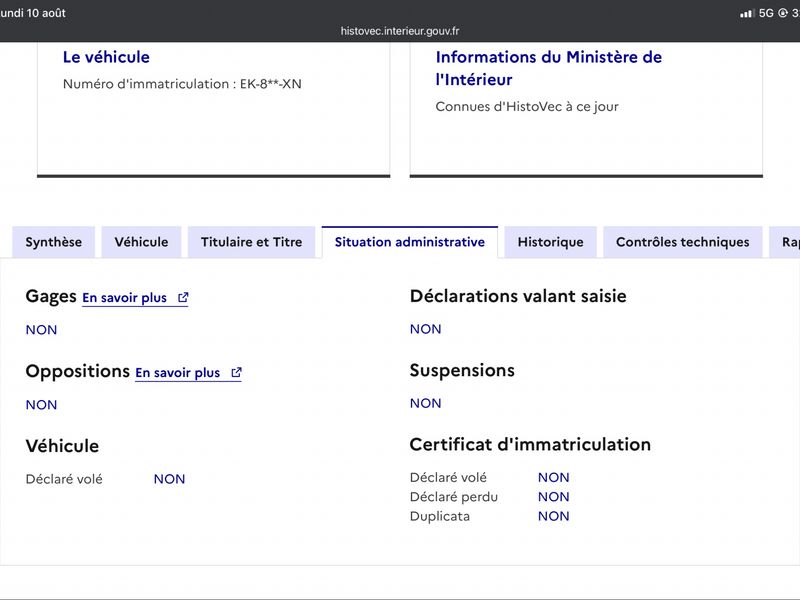Go to the Historique tab
The height and width of the screenshot is (600, 800).
coord(551,242)
